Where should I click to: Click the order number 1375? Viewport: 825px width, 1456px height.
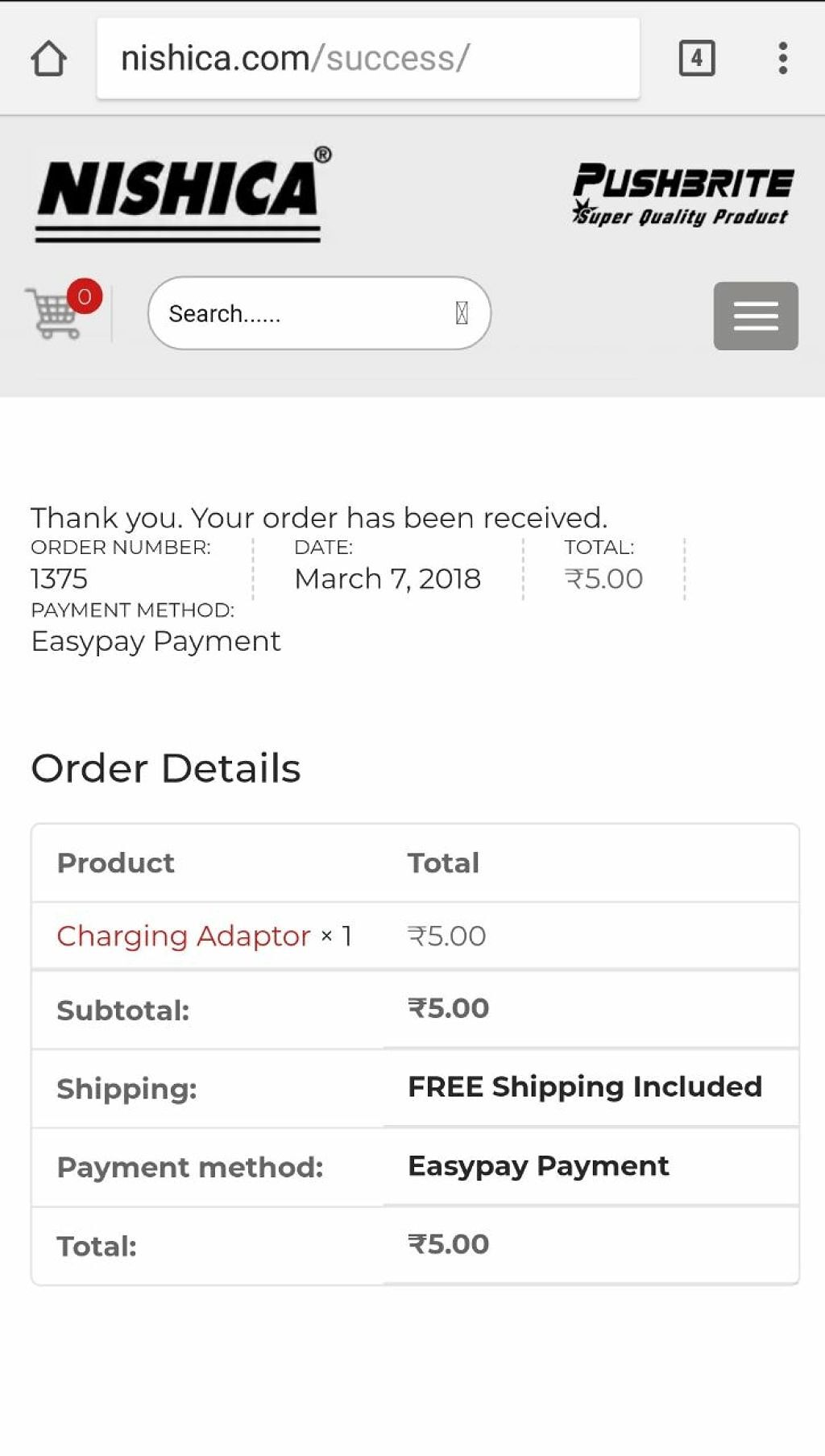(x=59, y=579)
